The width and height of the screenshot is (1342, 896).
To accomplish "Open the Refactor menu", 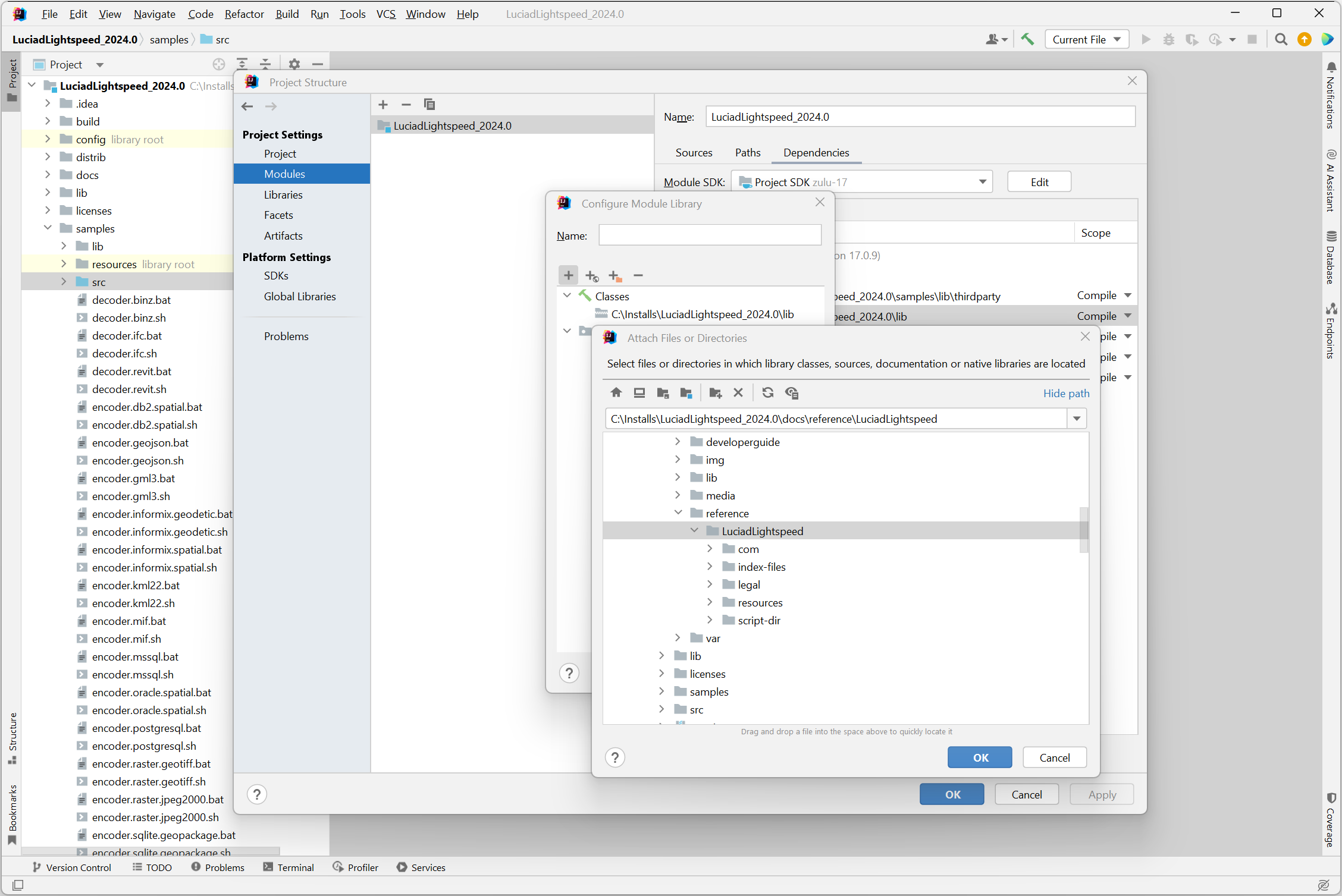I will (x=244, y=14).
